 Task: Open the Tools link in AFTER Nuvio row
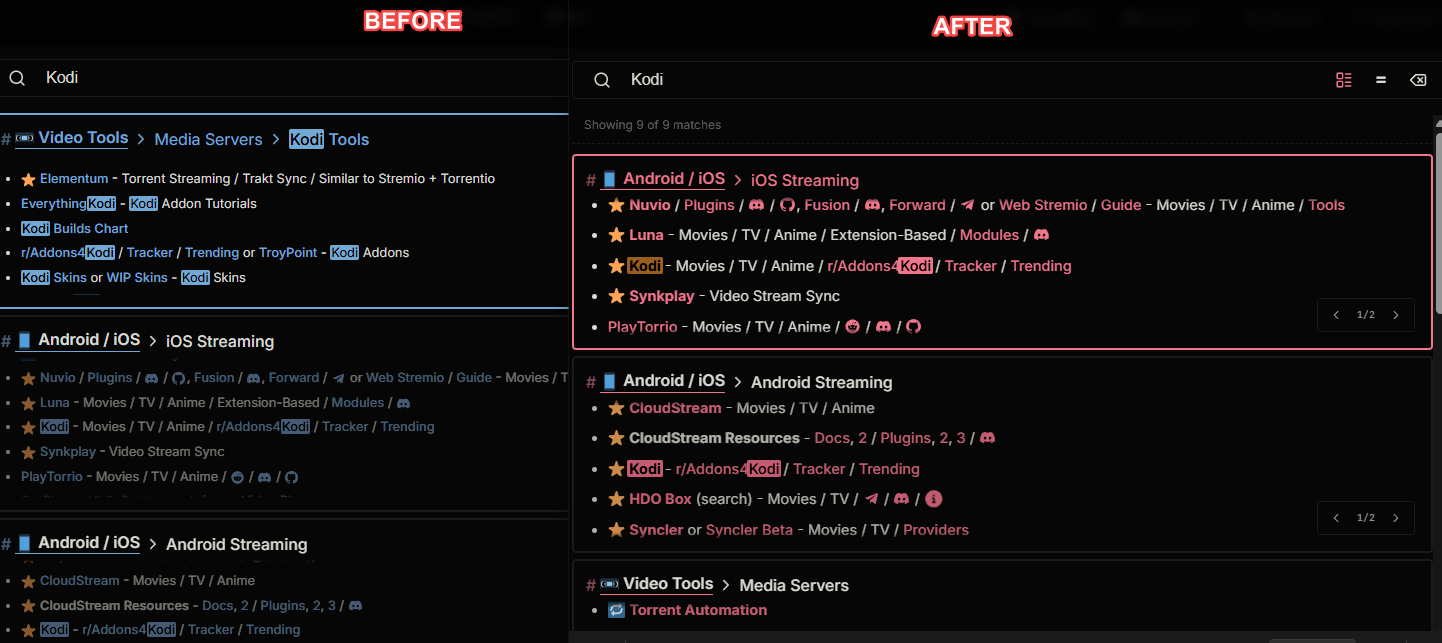[1326, 205]
